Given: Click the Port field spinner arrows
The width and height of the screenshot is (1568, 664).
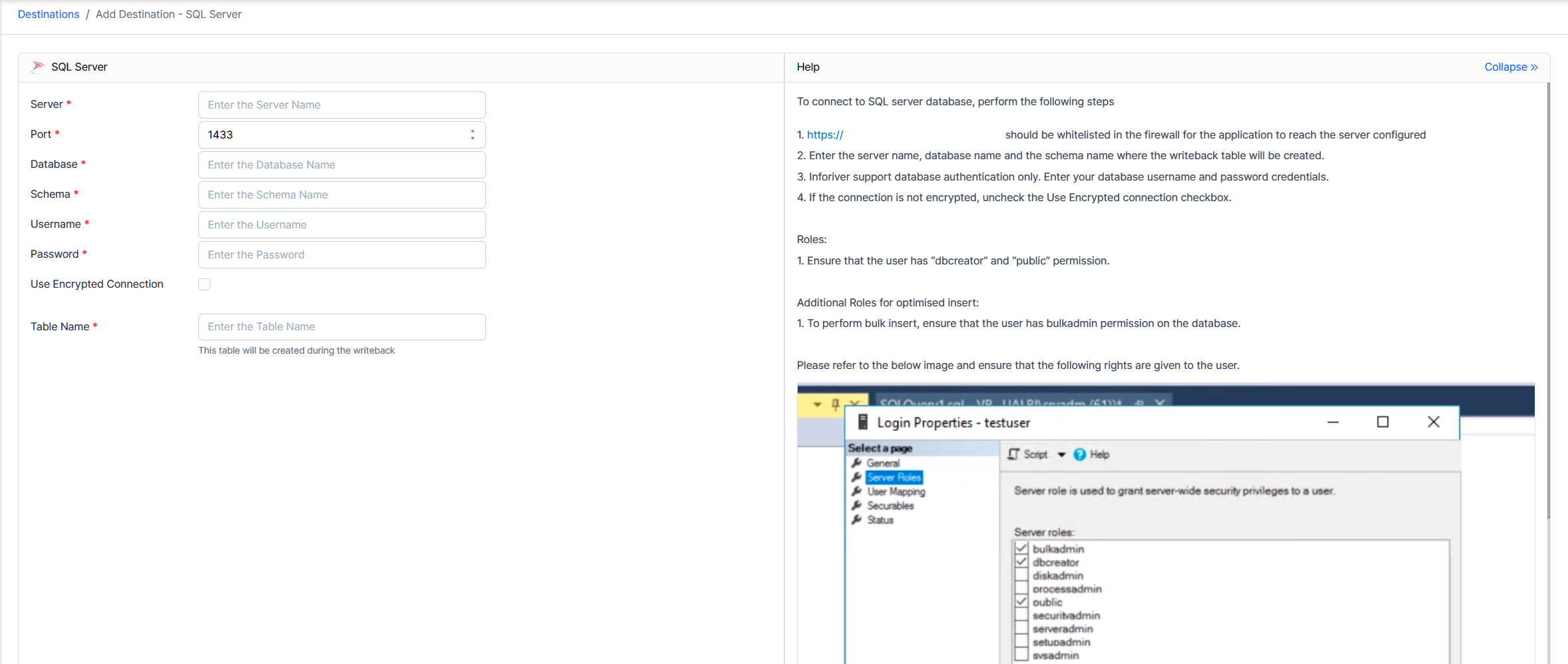Looking at the screenshot, I should (473, 135).
